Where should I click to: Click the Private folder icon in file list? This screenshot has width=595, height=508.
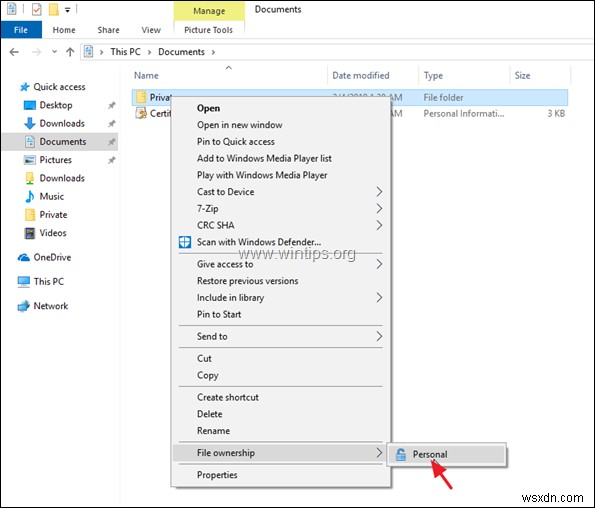tap(141, 97)
